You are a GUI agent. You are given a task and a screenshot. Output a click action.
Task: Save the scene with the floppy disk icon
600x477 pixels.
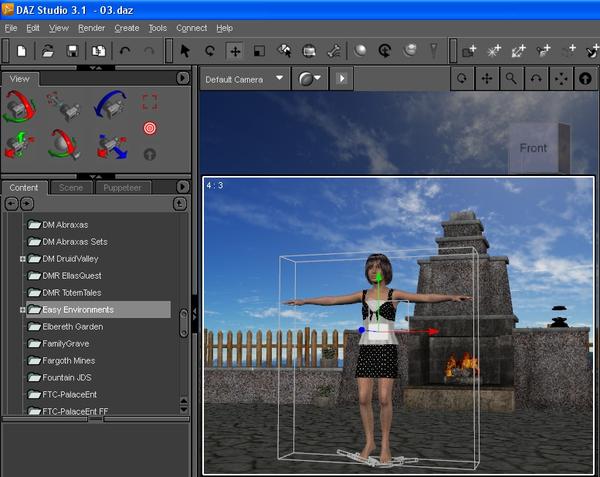72,50
